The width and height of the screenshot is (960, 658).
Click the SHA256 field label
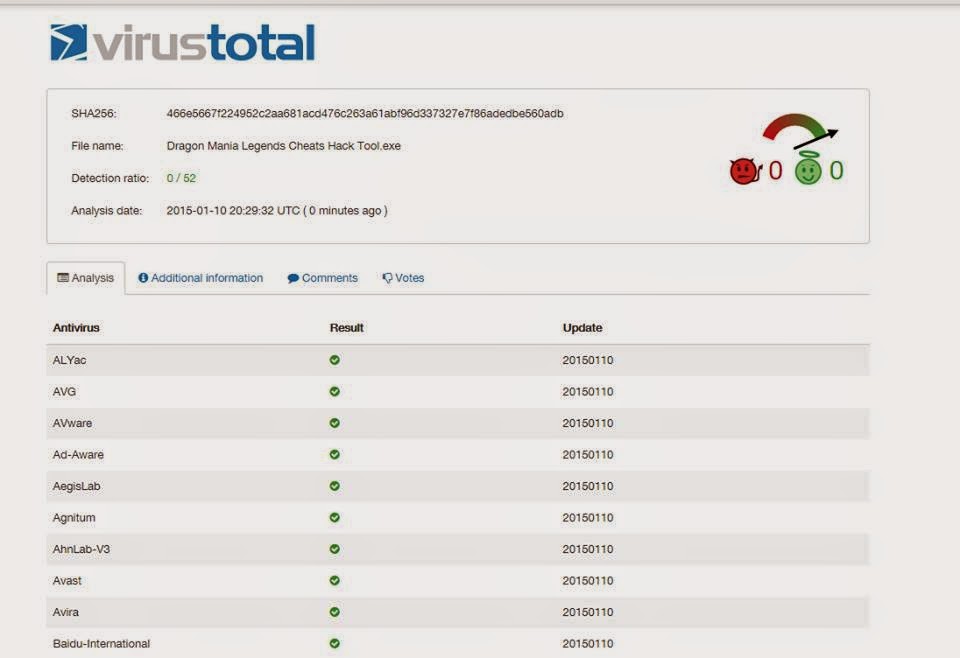click(x=94, y=113)
